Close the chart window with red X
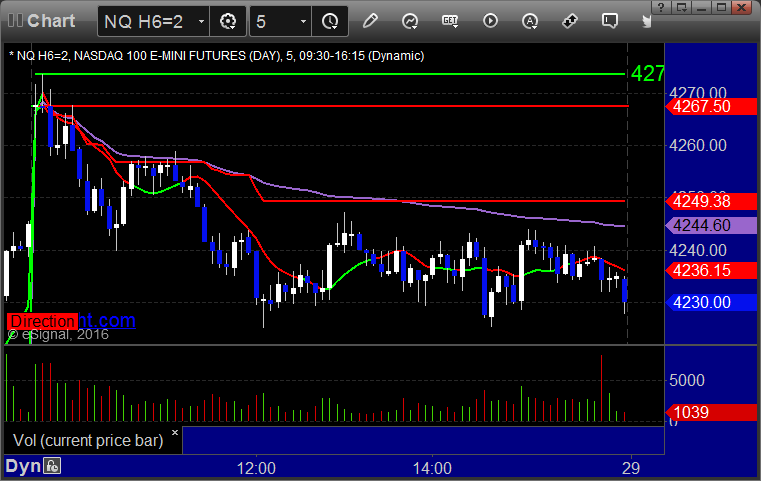Screen dimensions: 761x481 (x=742, y=7)
